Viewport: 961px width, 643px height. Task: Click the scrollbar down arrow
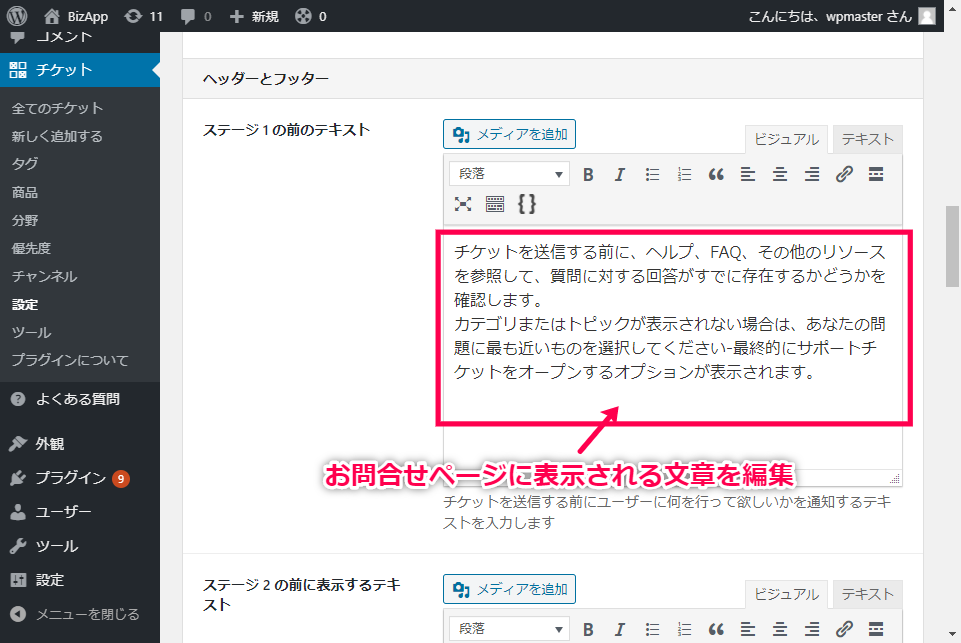click(952, 634)
